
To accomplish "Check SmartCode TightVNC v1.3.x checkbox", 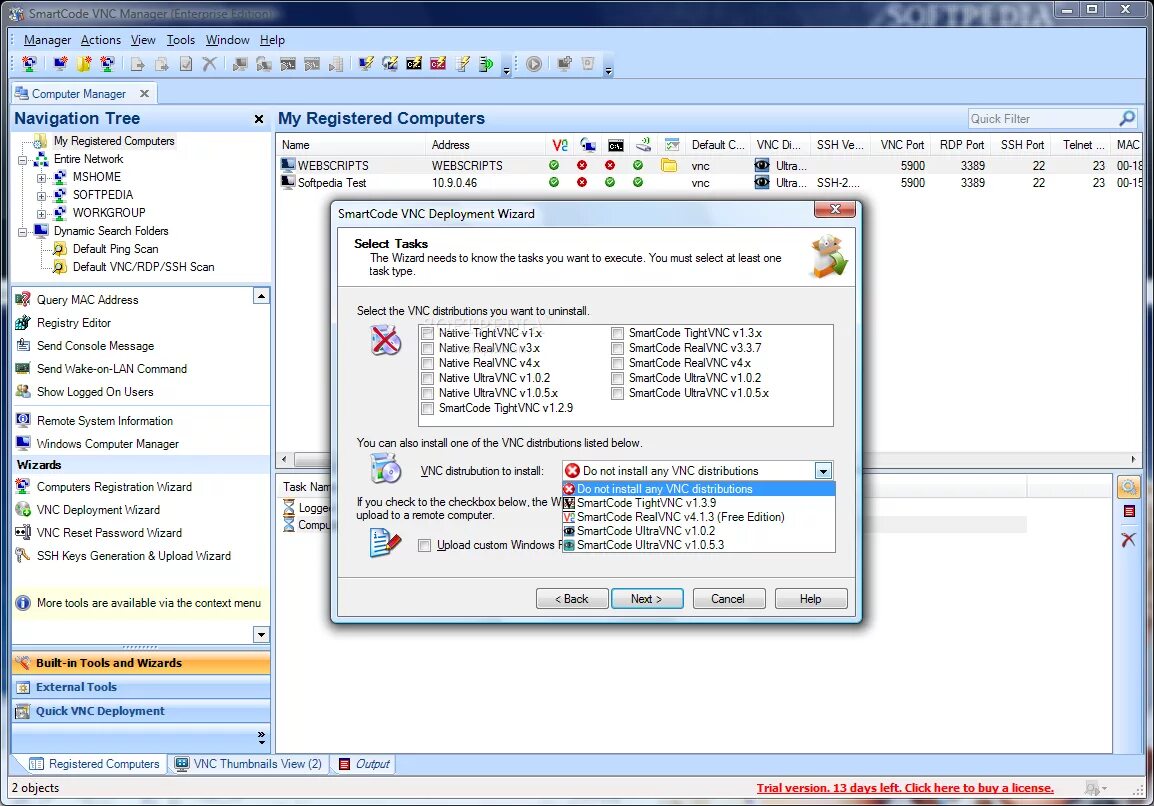I will 617,333.
